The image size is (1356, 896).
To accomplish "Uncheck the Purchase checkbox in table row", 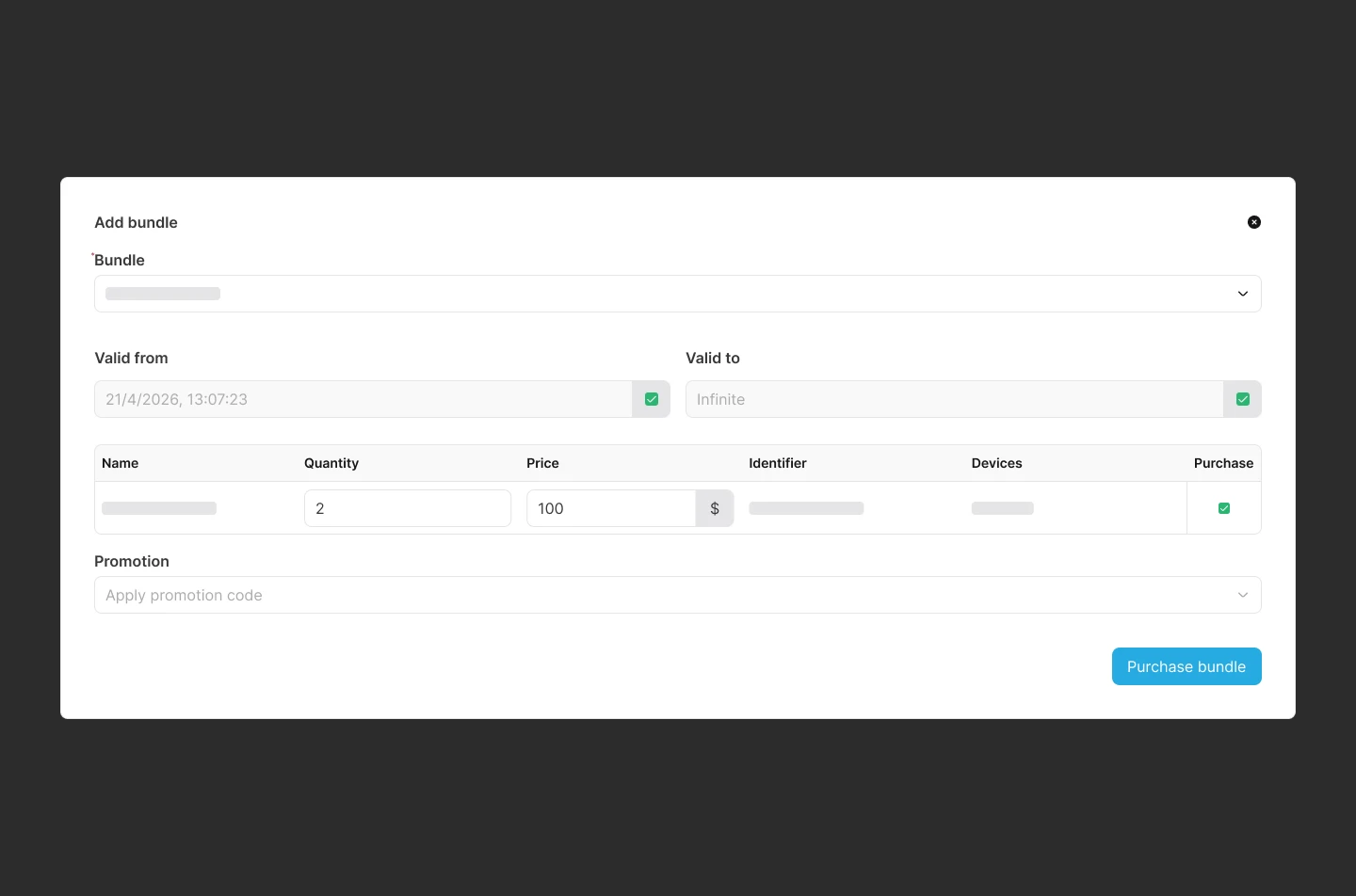I will (1223, 508).
